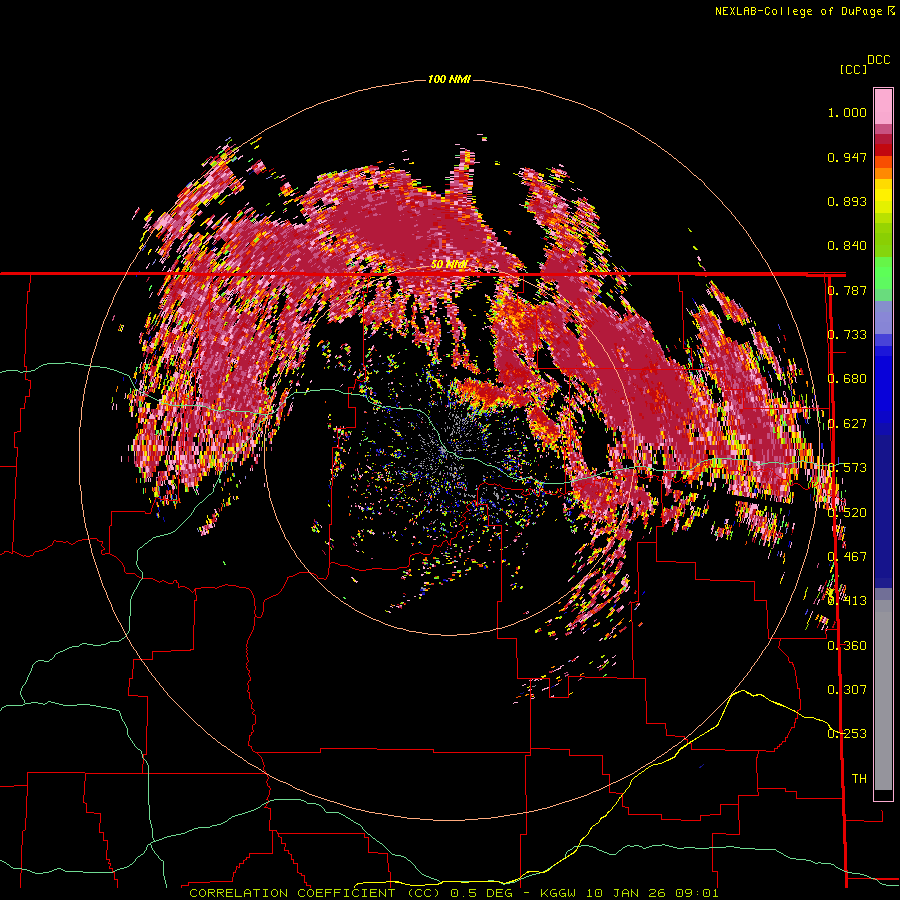Screen dimensions: 900x900
Task: Click the gray lower segment of the color bar
Action: (883, 695)
